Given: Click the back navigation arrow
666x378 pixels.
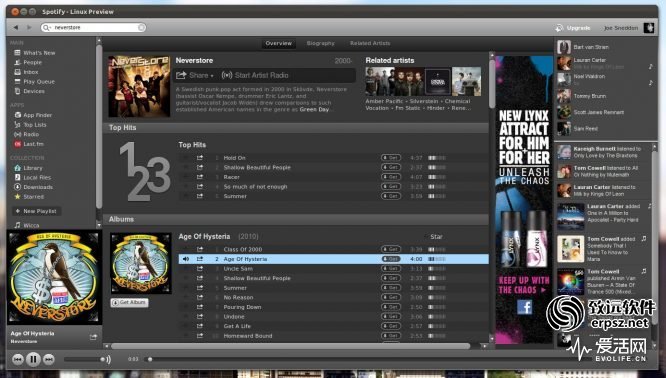Looking at the screenshot, I should pos(16,28).
